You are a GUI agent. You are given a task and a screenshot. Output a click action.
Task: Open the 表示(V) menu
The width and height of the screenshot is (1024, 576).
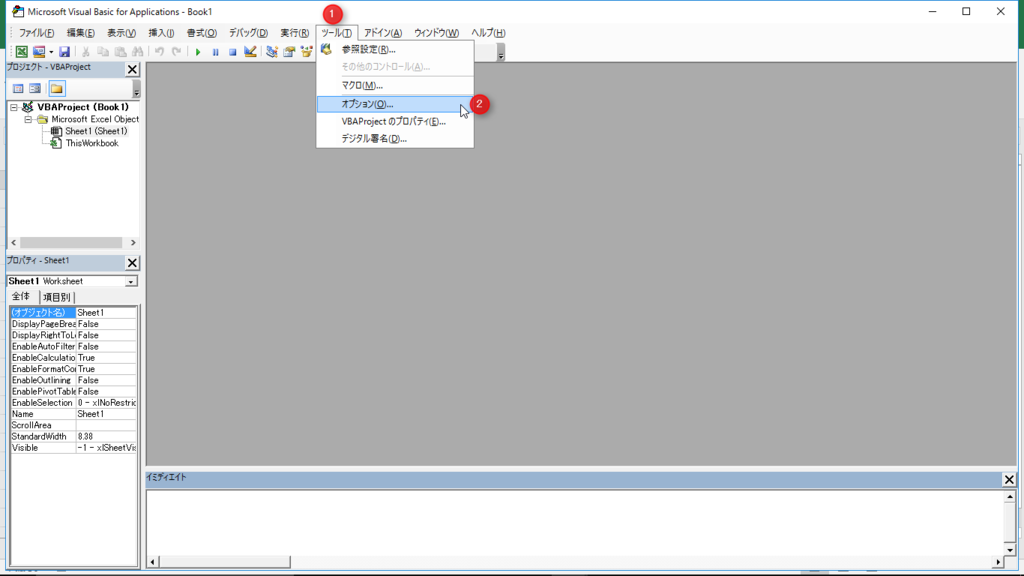[121, 33]
